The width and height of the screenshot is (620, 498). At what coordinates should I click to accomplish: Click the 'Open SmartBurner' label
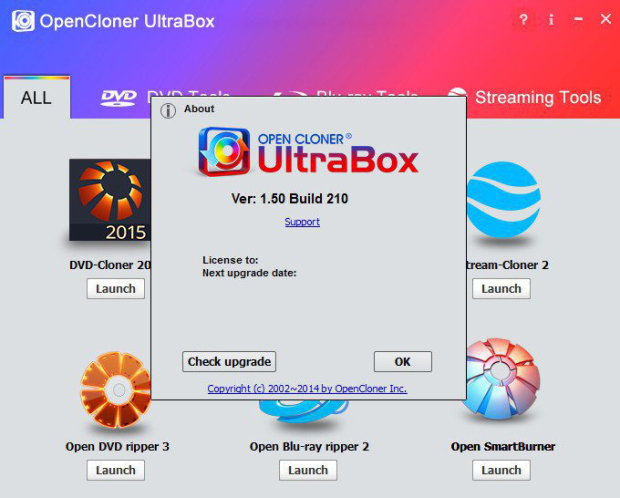tap(503, 447)
